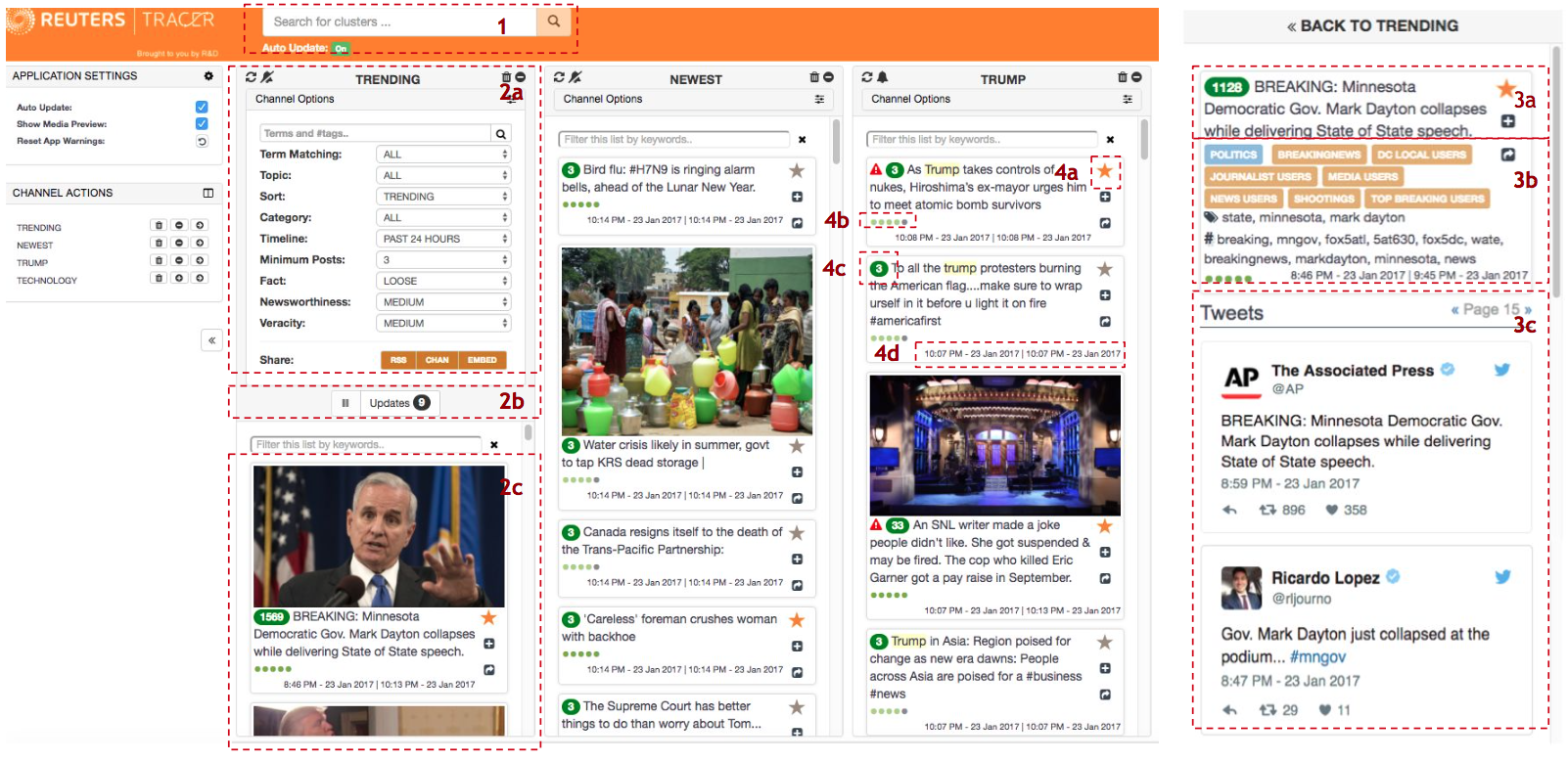Open the Timeline dropdown showing PAST 24 HOURS
The width and height of the screenshot is (1568, 762).
pyautogui.click(x=443, y=239)
